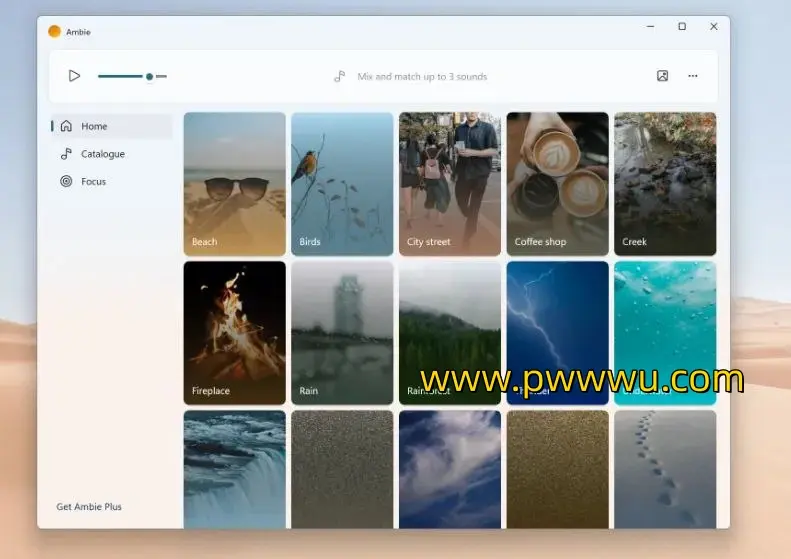This screenshot has height=559, width=791.
Task: Select the Creek sound tile
Action: [665, 183]
